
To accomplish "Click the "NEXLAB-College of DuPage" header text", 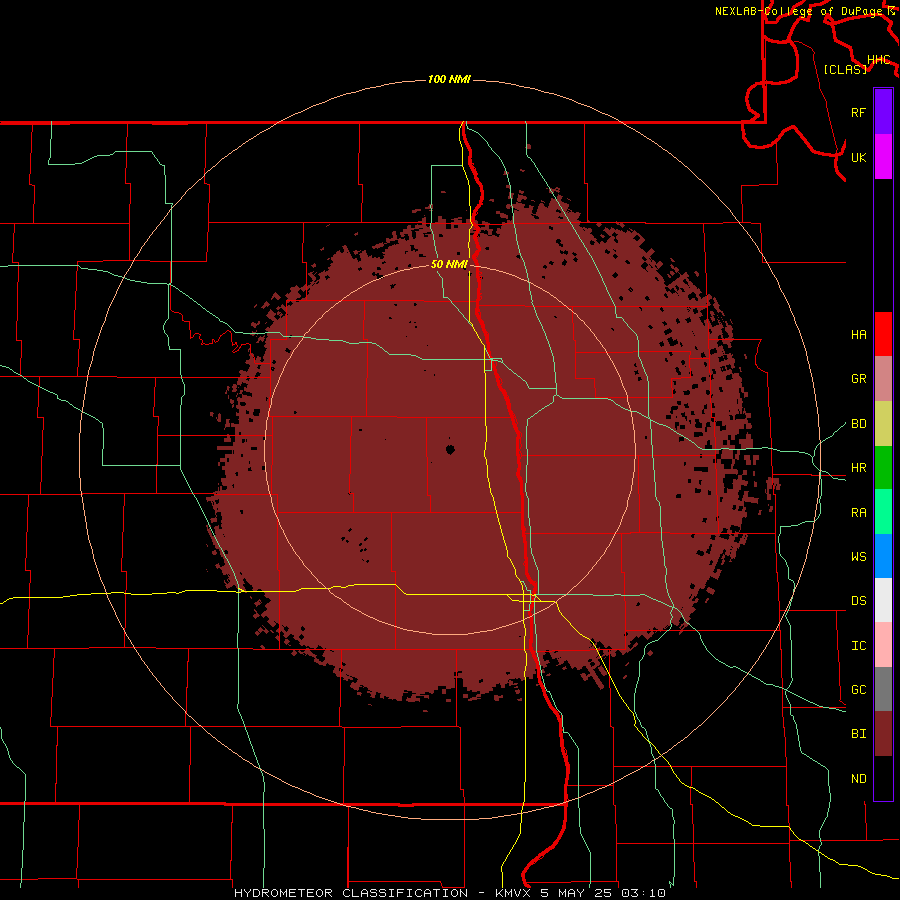I will point(800,11).
